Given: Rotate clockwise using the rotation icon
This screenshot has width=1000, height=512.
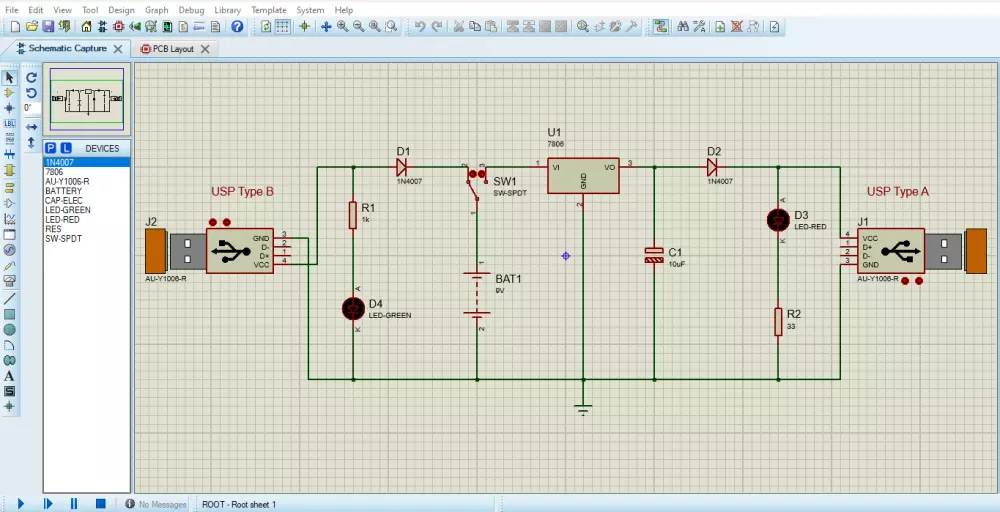Looking at the screenshot, I should click(x=31, y=77).
